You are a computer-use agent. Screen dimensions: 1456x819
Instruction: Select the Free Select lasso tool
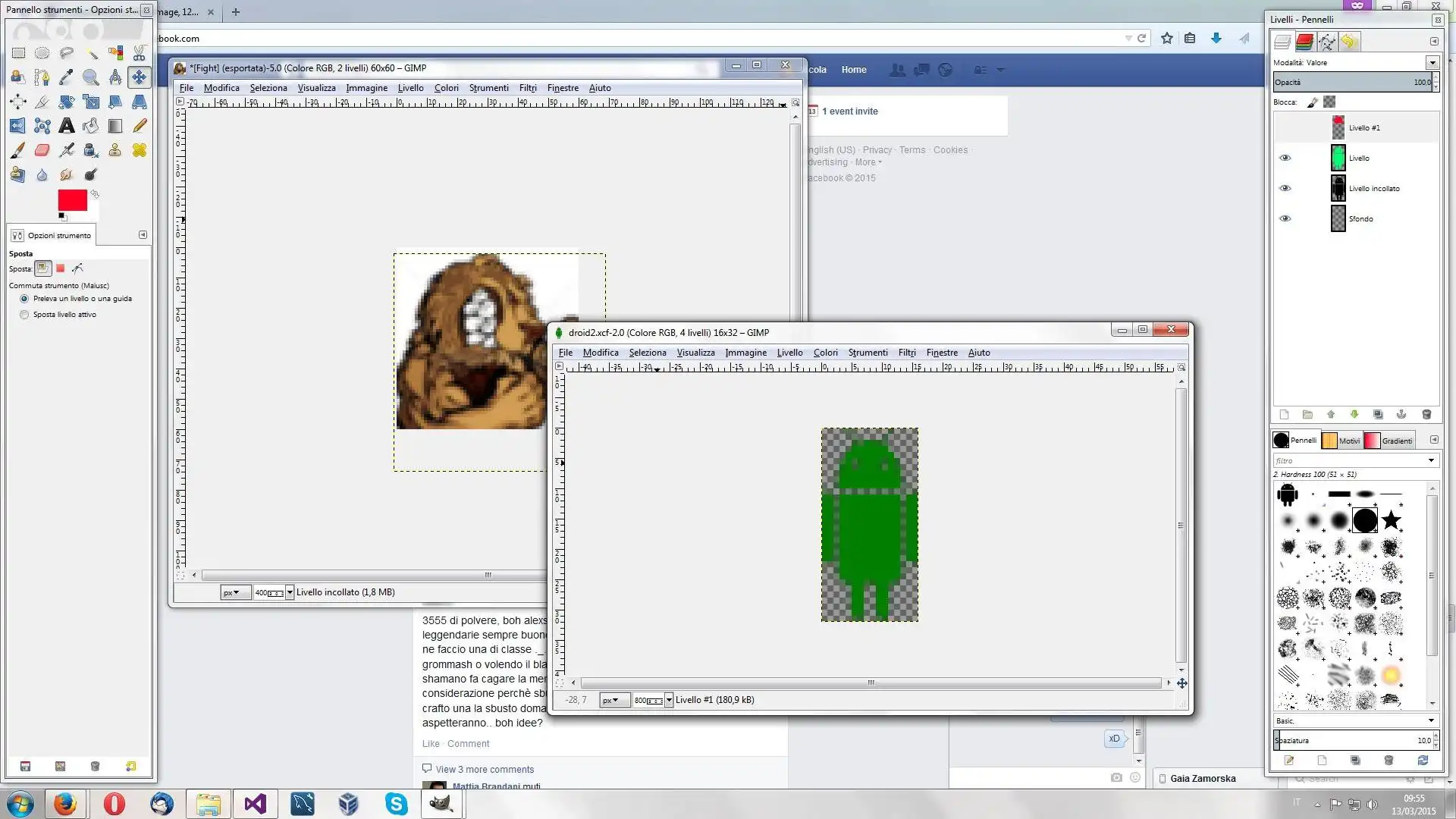click(67, 53)
